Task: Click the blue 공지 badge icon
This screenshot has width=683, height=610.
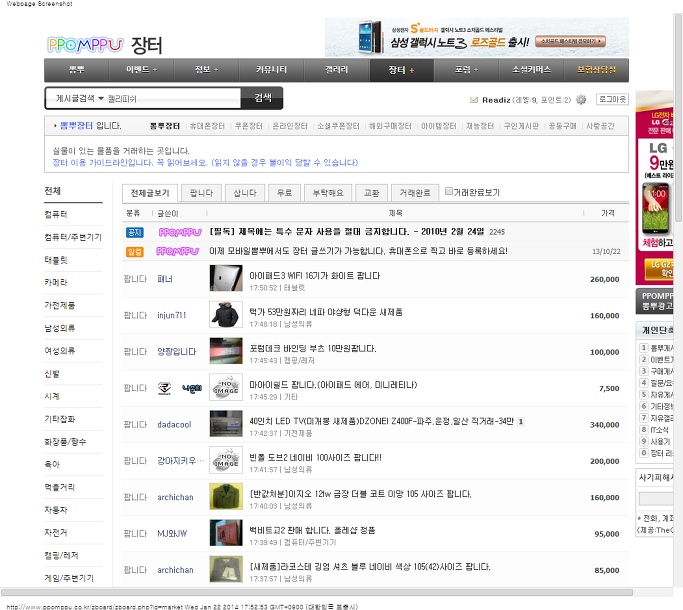Action: tap(135, 232)
